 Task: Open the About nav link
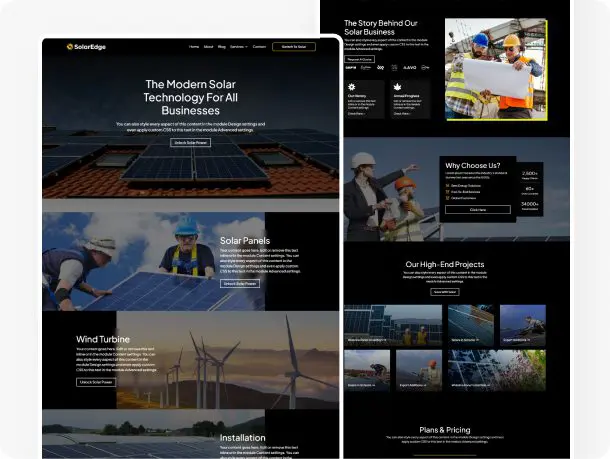pos(208,47)
